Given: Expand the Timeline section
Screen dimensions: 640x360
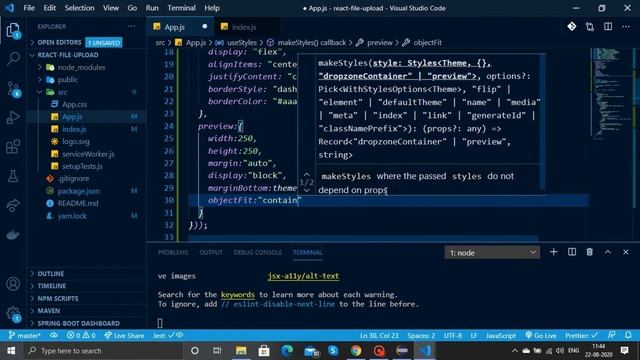Looking at the screenshot, I should point(51,286).
